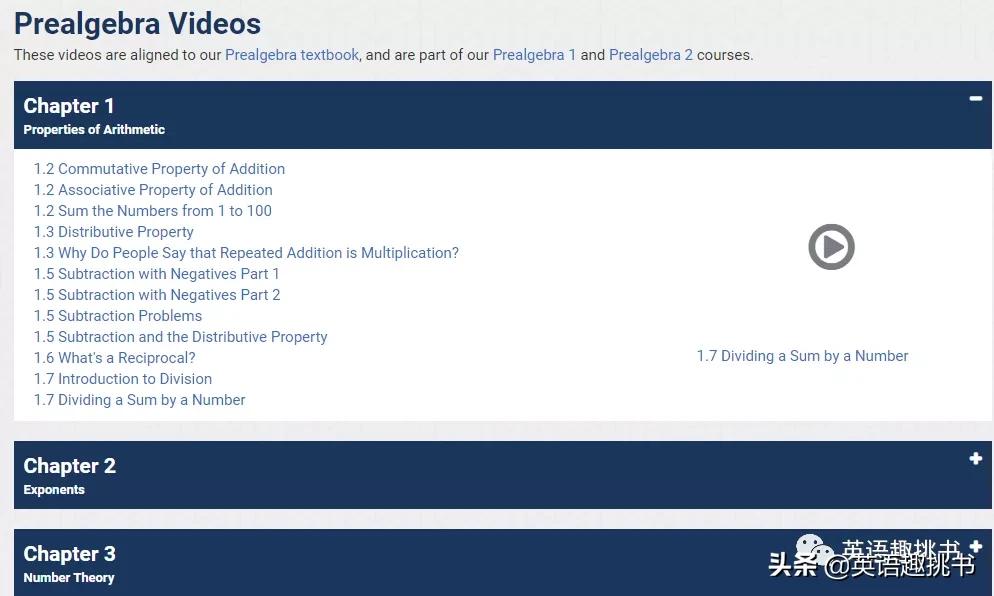
Task: Select 1.5 Subtraction and the Distributive Property
Action: click(180, 336)
